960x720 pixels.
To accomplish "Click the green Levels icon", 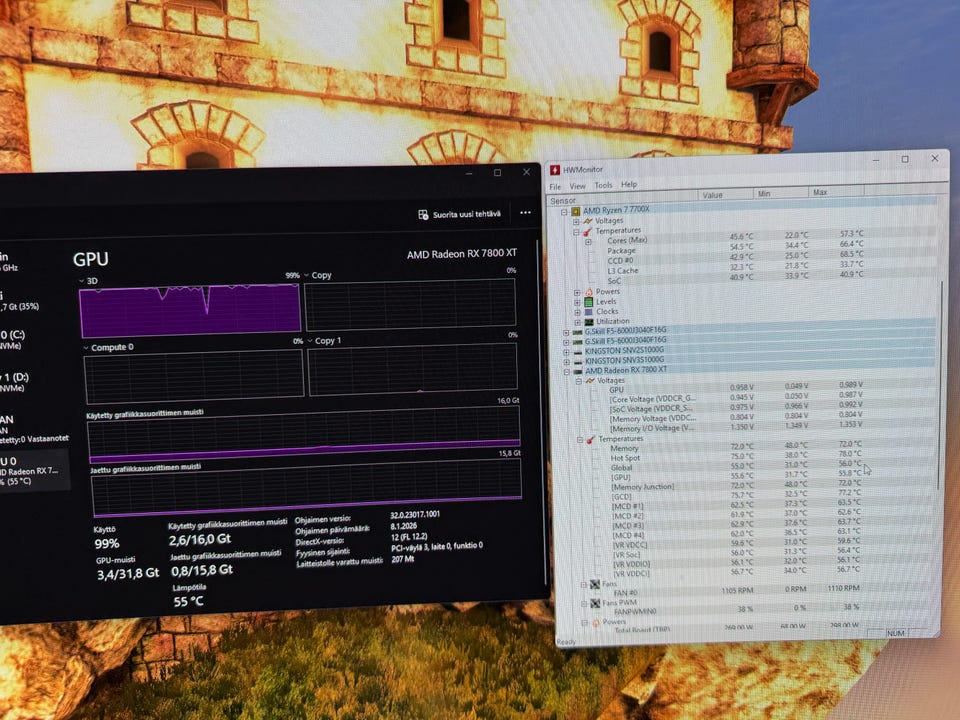I will pos(589,302).
